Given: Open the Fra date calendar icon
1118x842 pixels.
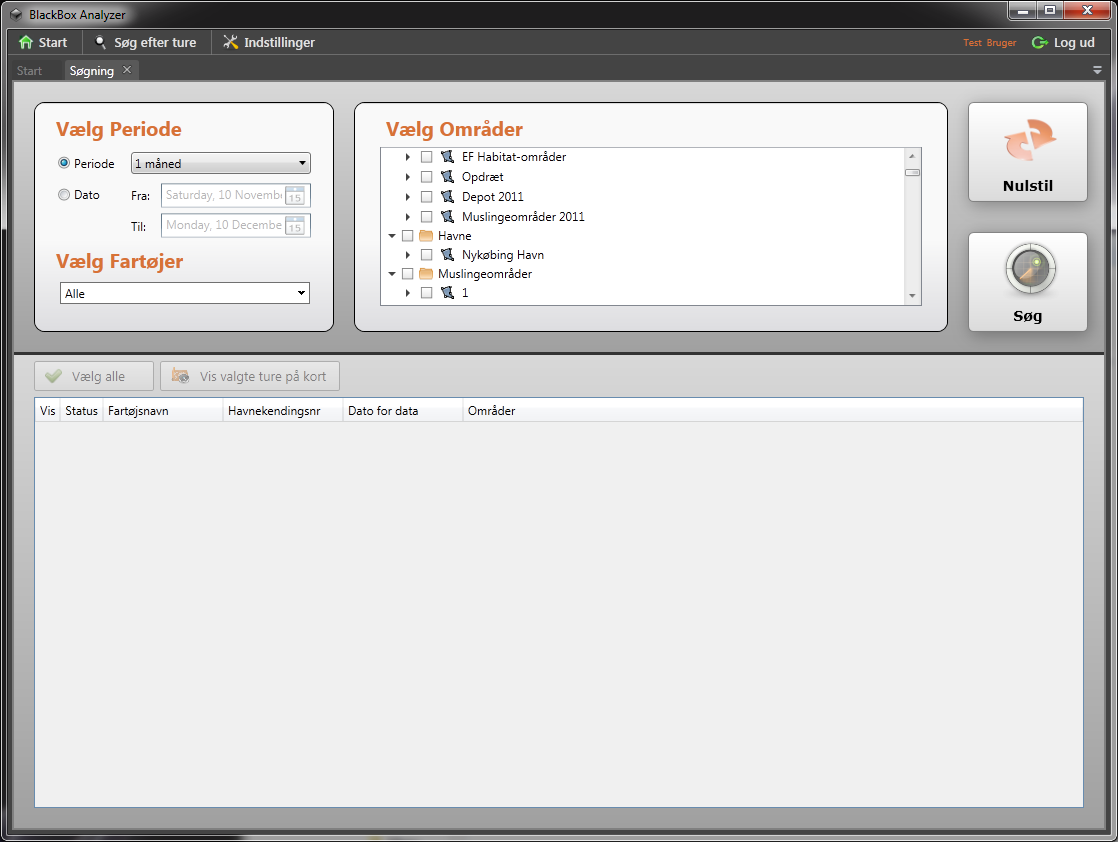Looking at the screenshot, I should point(295,195).
